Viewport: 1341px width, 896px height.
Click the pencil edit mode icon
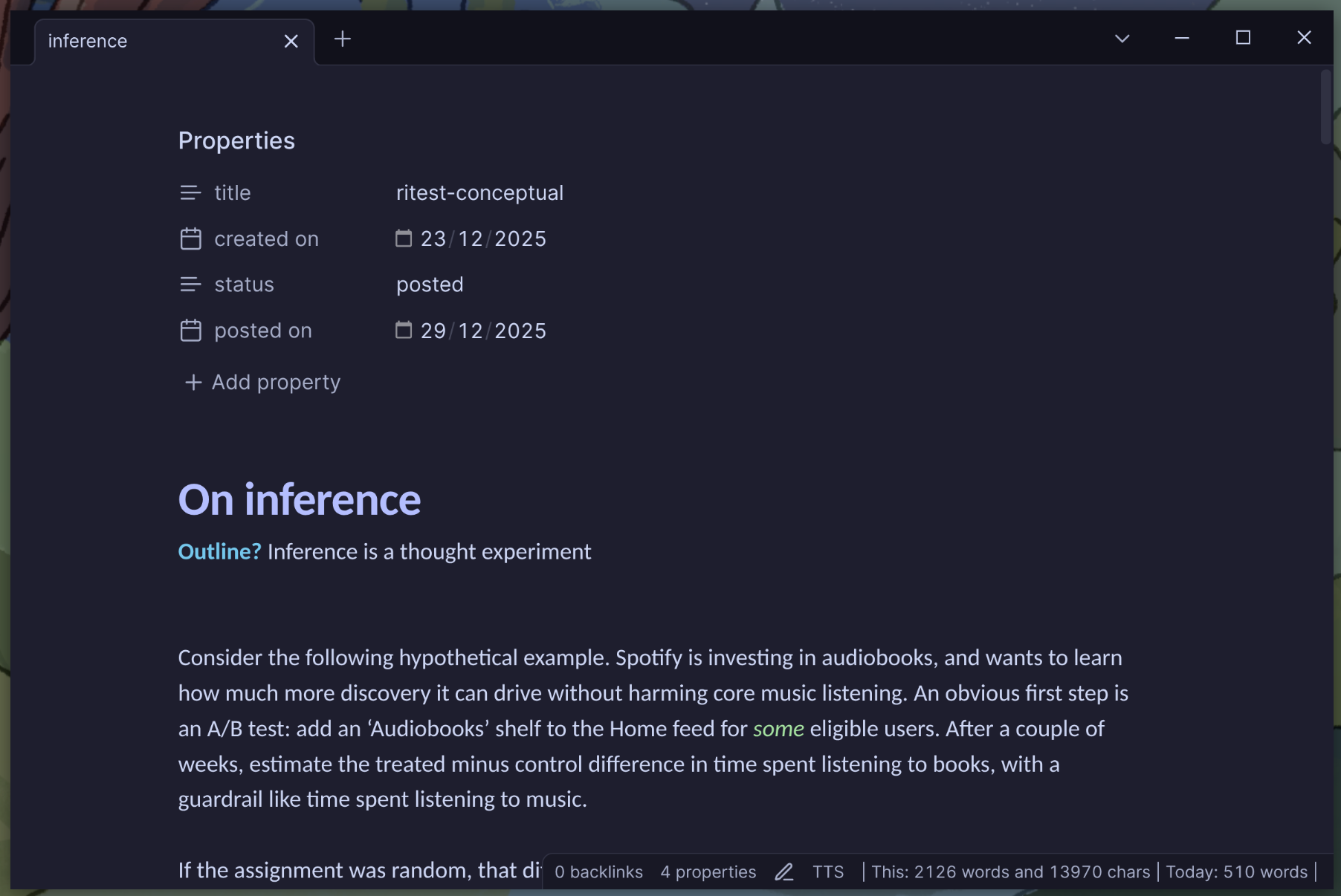pos(784,872)
